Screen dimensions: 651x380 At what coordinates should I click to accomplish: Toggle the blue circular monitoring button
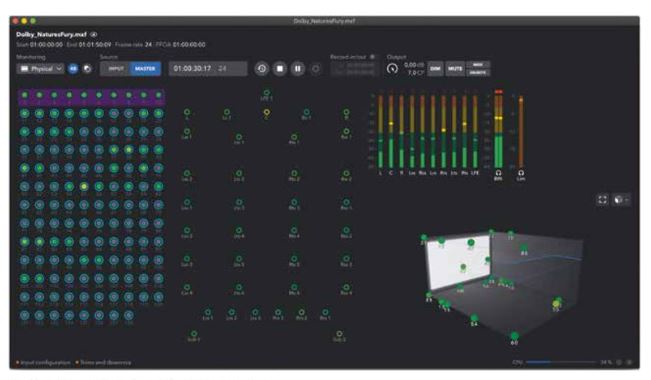click(73, 69)
